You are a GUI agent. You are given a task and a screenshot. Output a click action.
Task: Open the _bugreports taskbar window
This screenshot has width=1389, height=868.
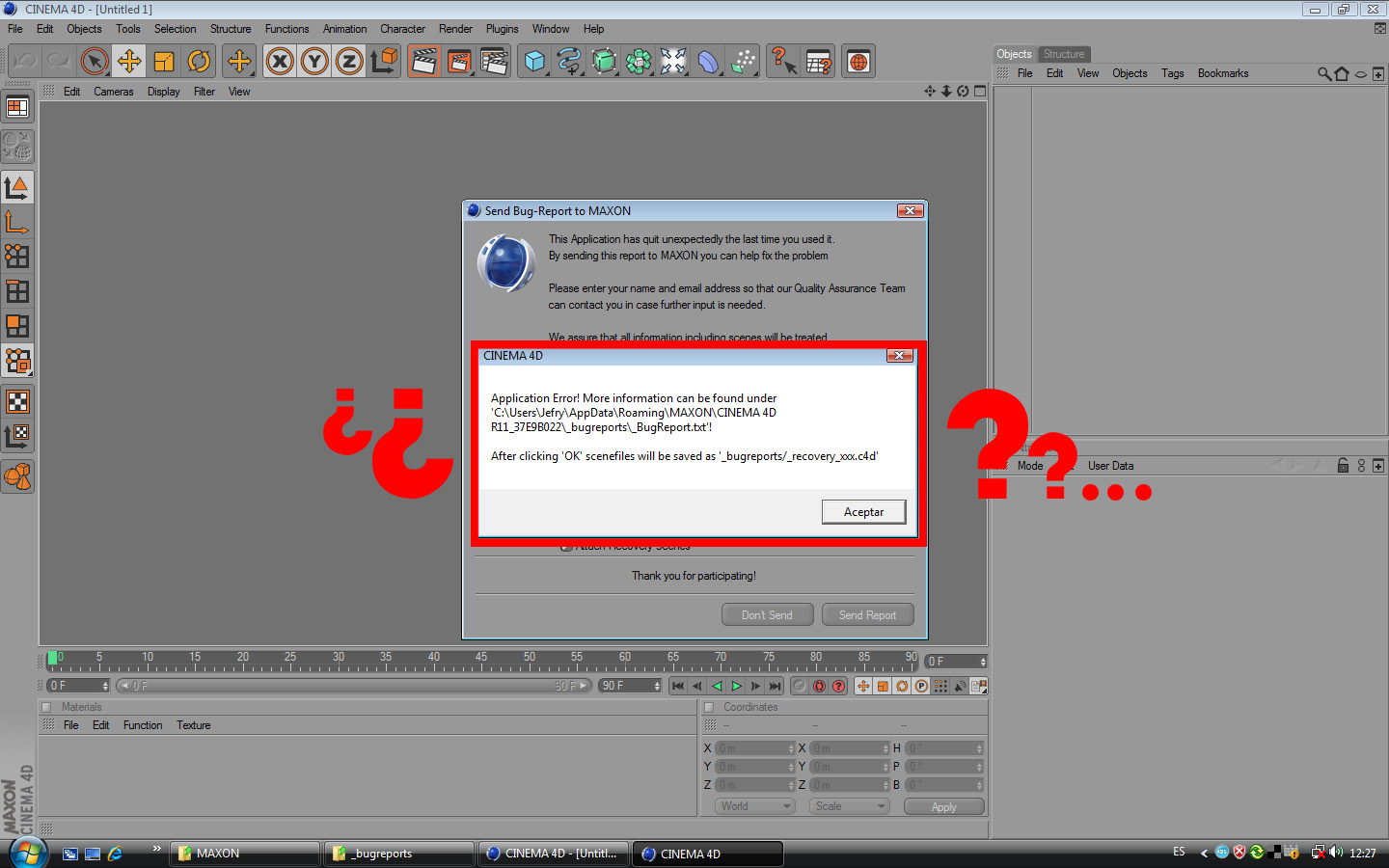click(x=398, y=854)
